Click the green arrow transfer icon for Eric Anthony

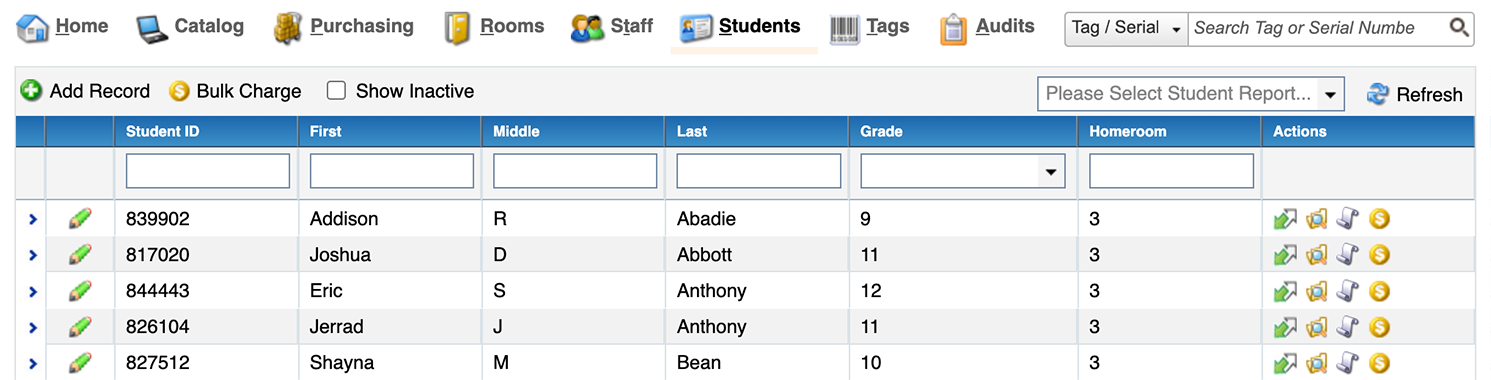click(1285, 291)
